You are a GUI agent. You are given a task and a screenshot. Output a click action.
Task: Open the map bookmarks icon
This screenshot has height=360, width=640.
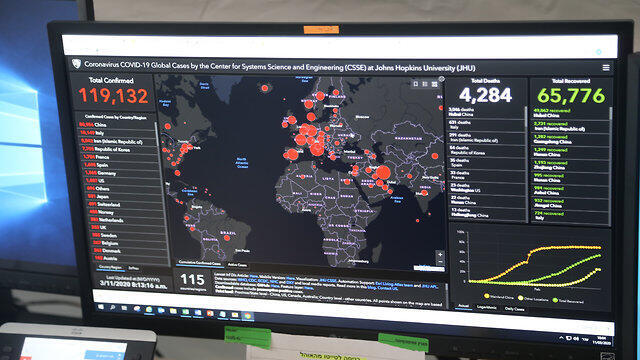416,84
